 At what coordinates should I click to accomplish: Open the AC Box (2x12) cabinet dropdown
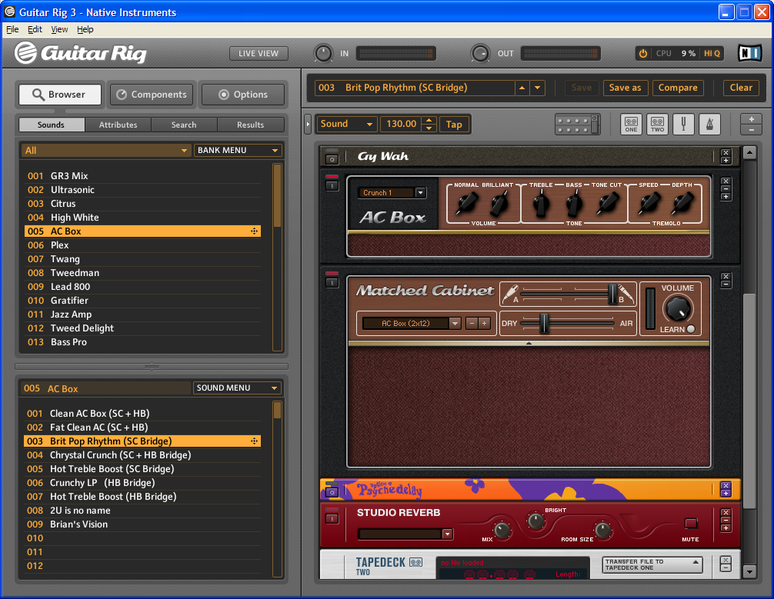point(455,323)
